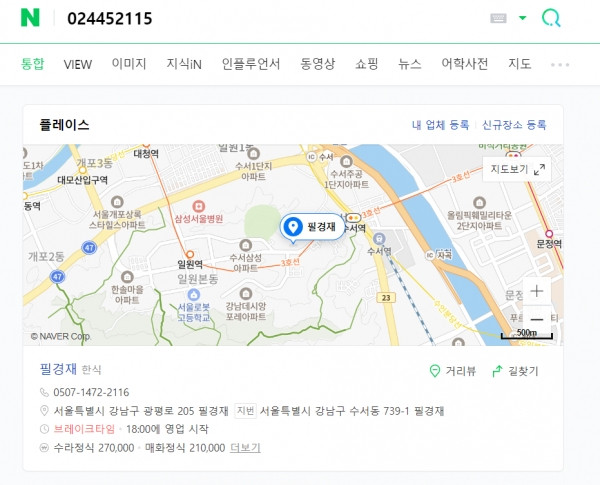Click the search magnifier icon
The height and width of the screenshot is (485, 600).
pyautogui.click(x=551, y=18)
